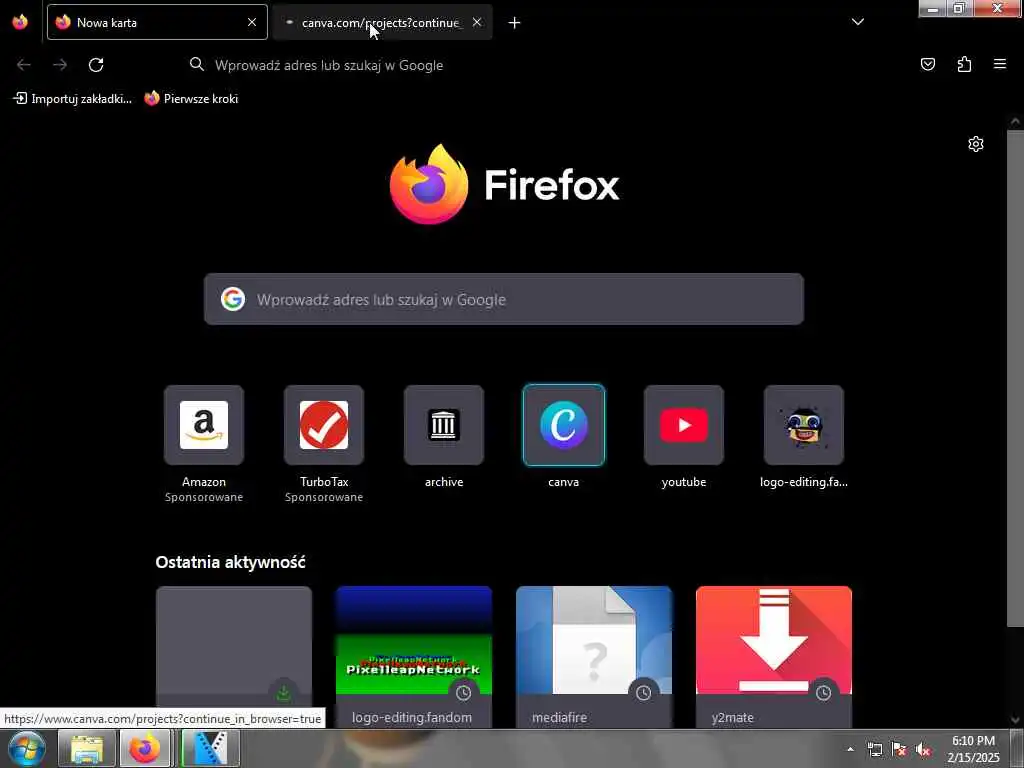
Task: Open the logo-editing.fandom recent activity card
Action: coord(414,656)
